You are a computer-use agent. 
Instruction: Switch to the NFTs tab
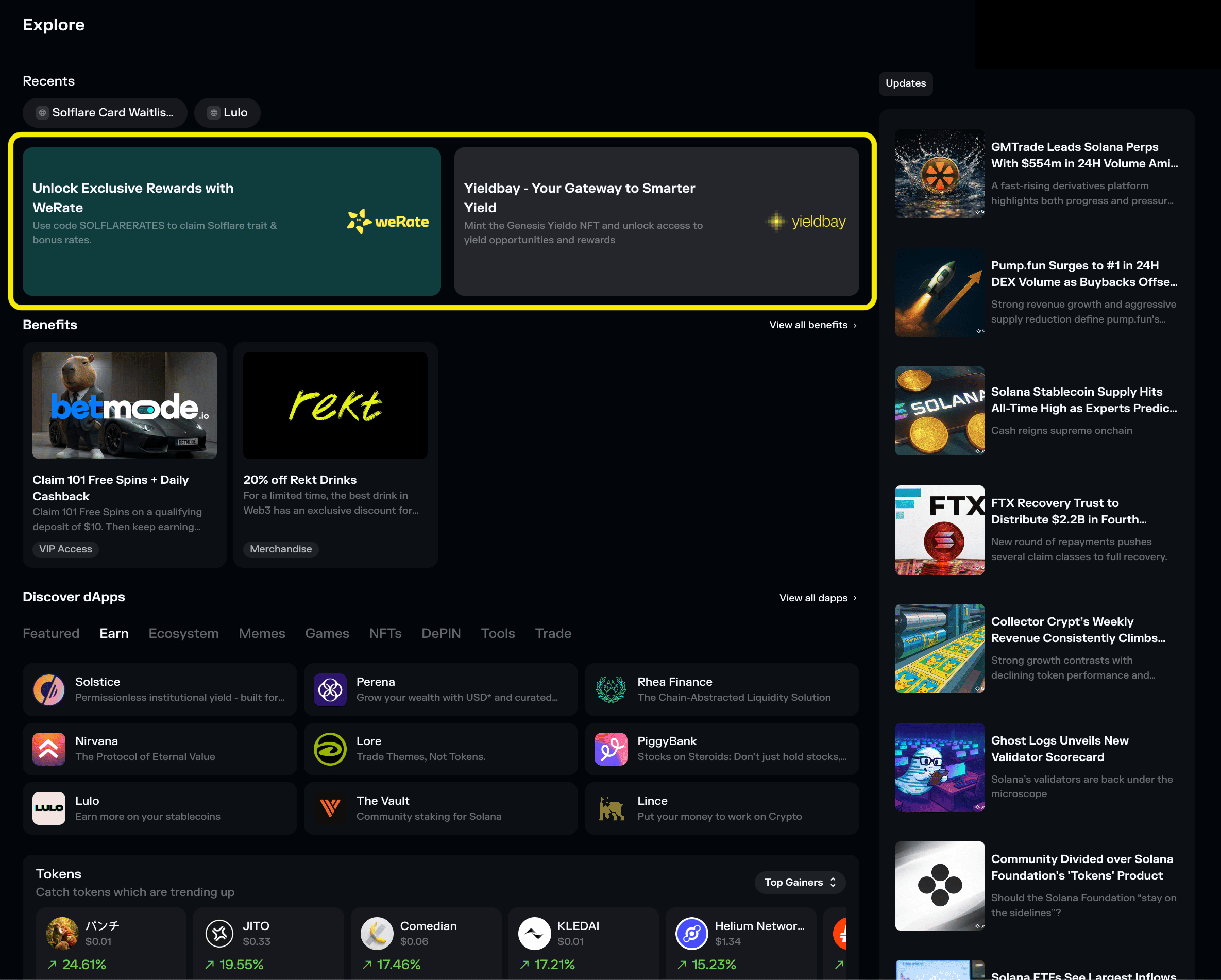[385, 633]
